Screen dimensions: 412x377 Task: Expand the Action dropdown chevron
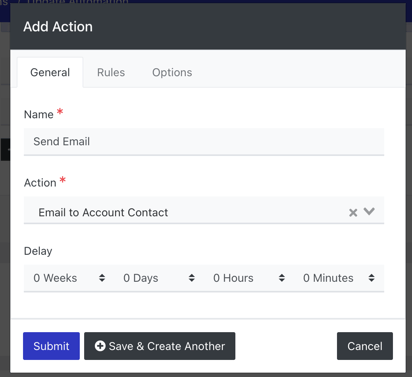click(x=369, y=211)
